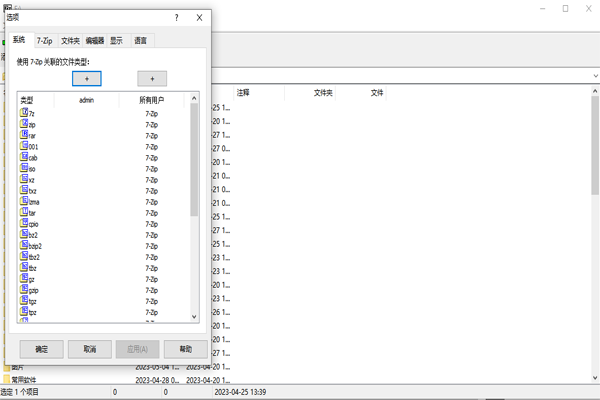Click the 取消 button
The image size is (600, 400).
pyautogui.click(x=90, y=349)
